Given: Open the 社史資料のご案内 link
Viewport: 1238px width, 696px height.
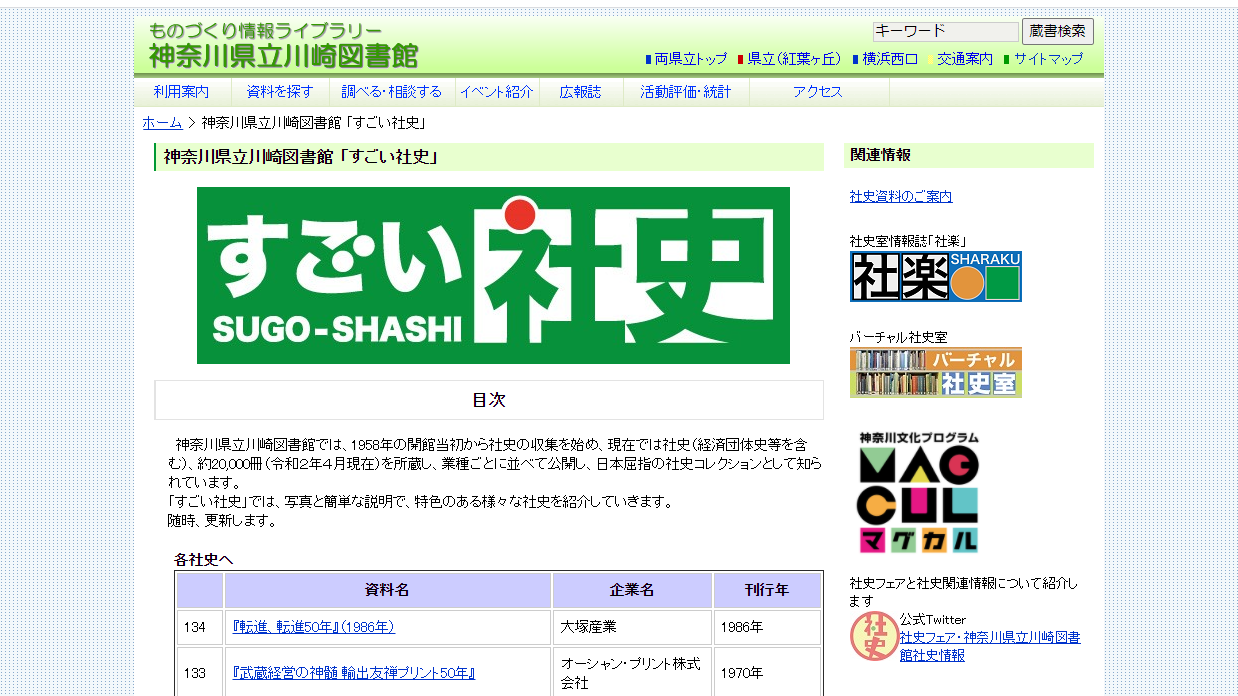Looking at the screenshot, I should [x=901, y=197].
